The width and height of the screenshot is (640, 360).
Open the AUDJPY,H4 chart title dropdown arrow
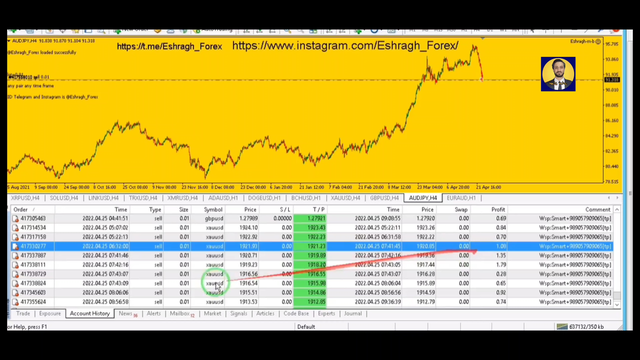[9, 41]
